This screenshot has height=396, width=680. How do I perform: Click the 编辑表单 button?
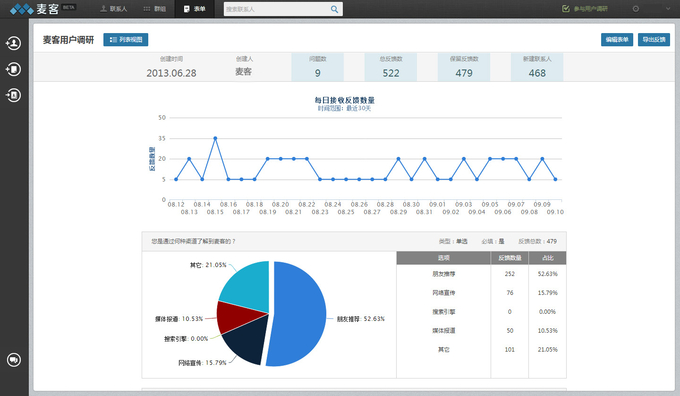coord(617,39)
